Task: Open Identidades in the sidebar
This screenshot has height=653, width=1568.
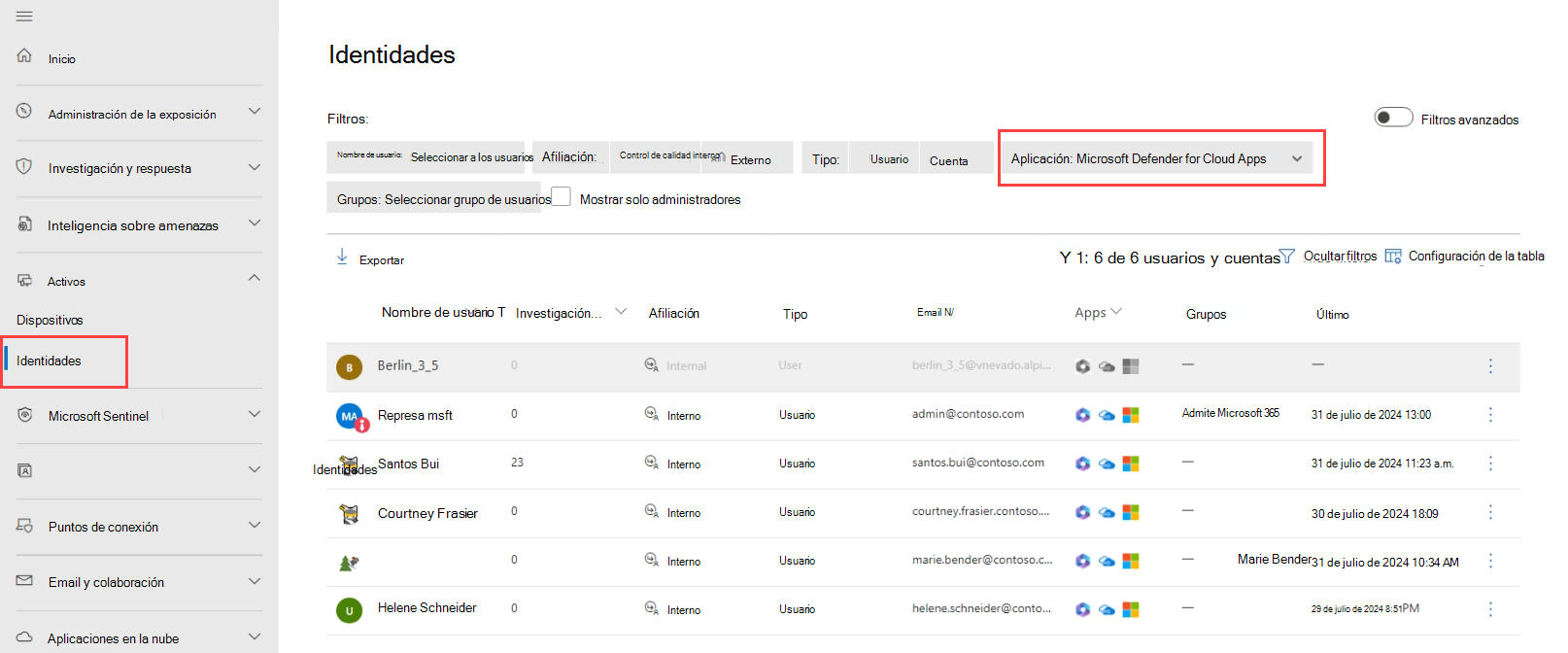Action: click(x=49, y=361)
